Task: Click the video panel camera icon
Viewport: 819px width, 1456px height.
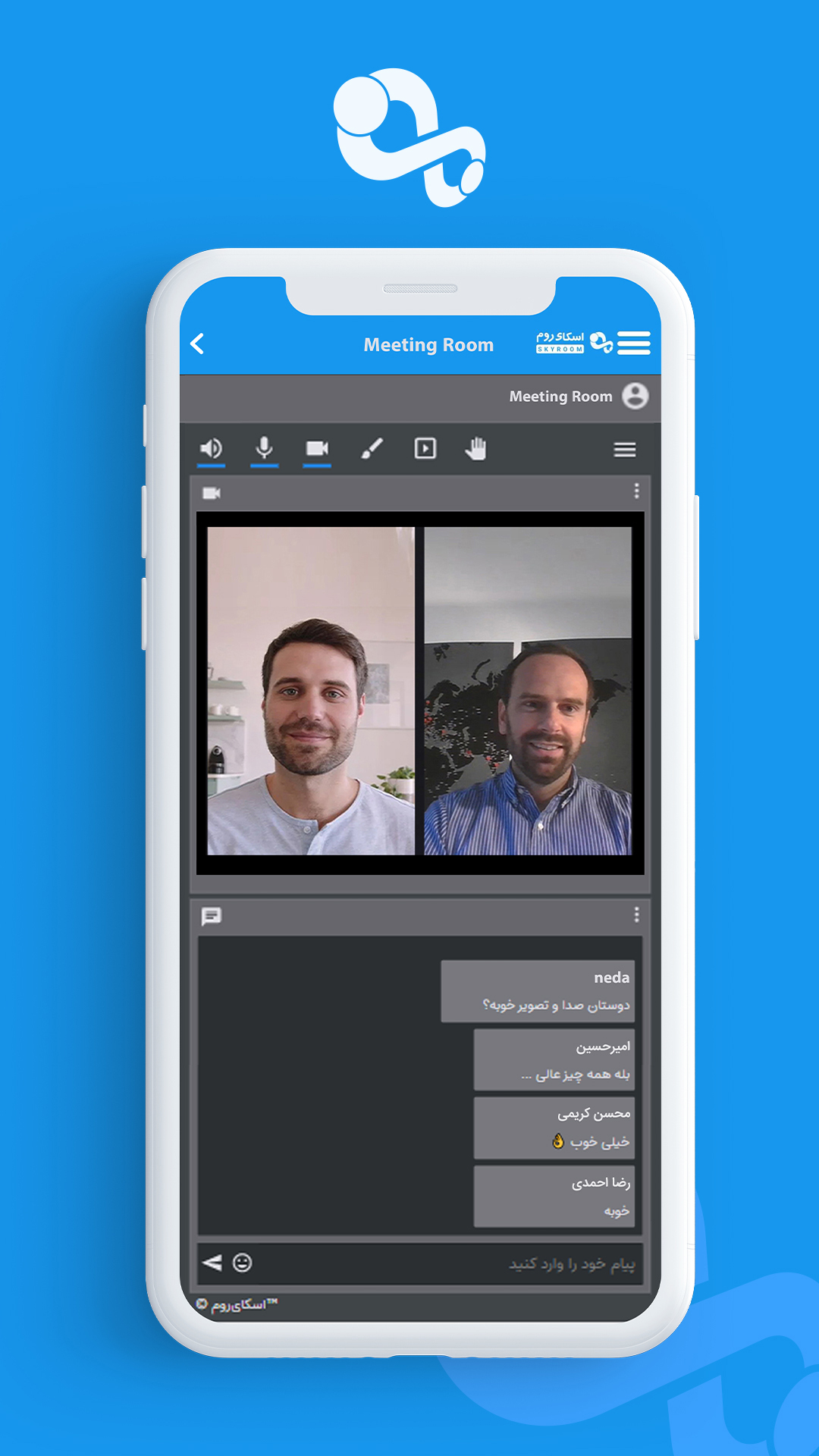Action: point(212,494)
